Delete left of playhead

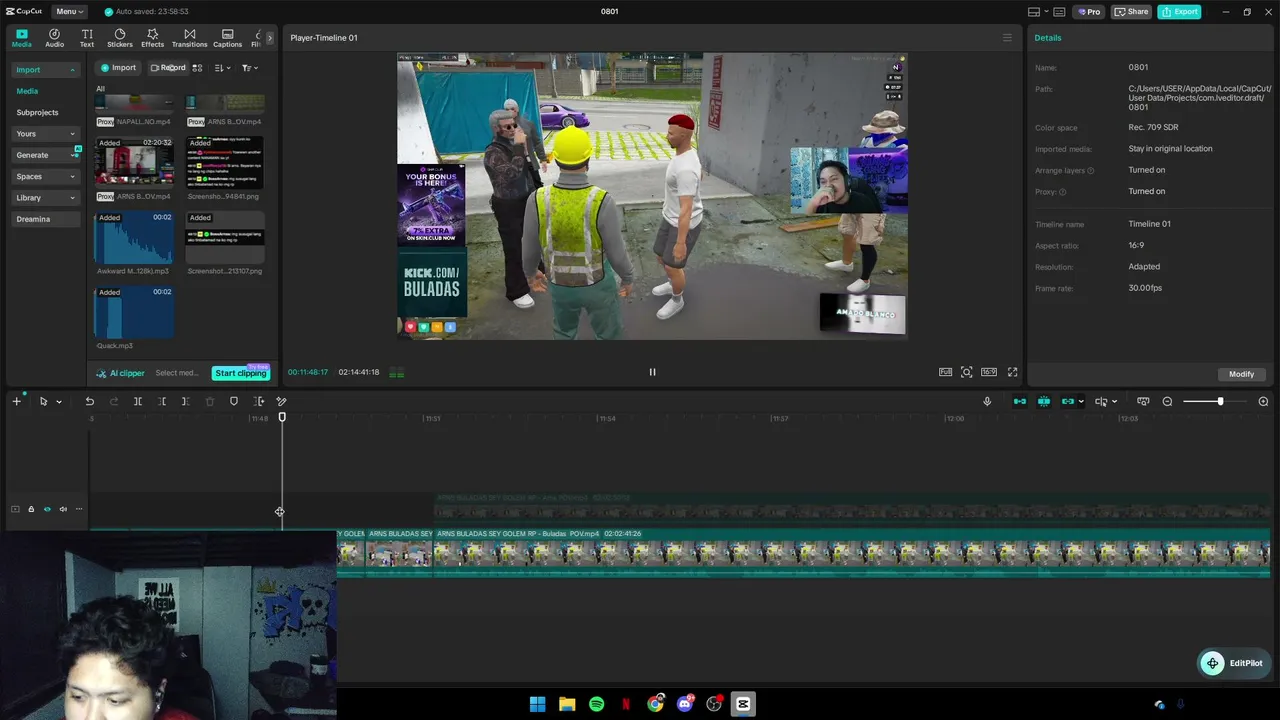tap(162, 401)
